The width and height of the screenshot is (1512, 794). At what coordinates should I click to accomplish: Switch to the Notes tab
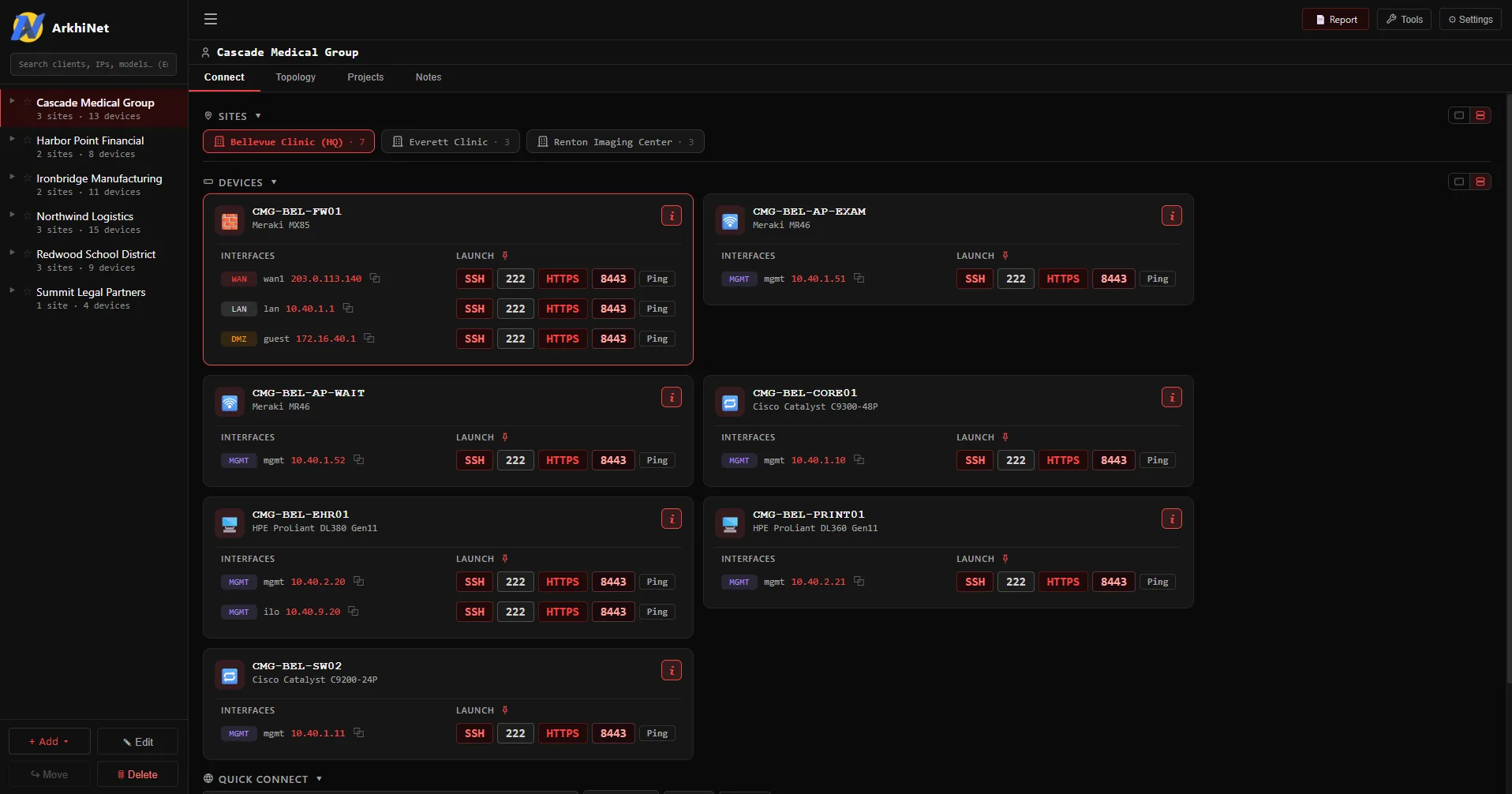(429, 77)
